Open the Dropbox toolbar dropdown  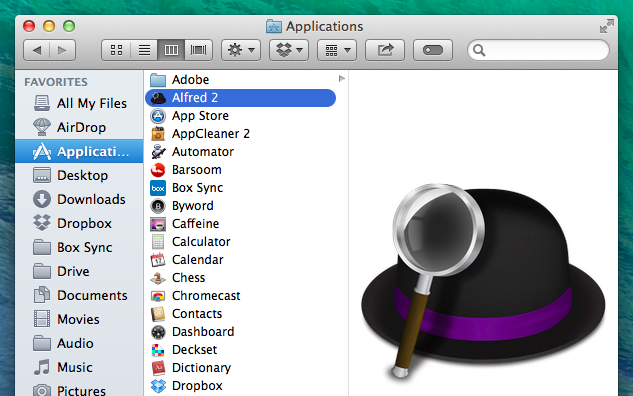pyautogui.click(x=289, y=50)
